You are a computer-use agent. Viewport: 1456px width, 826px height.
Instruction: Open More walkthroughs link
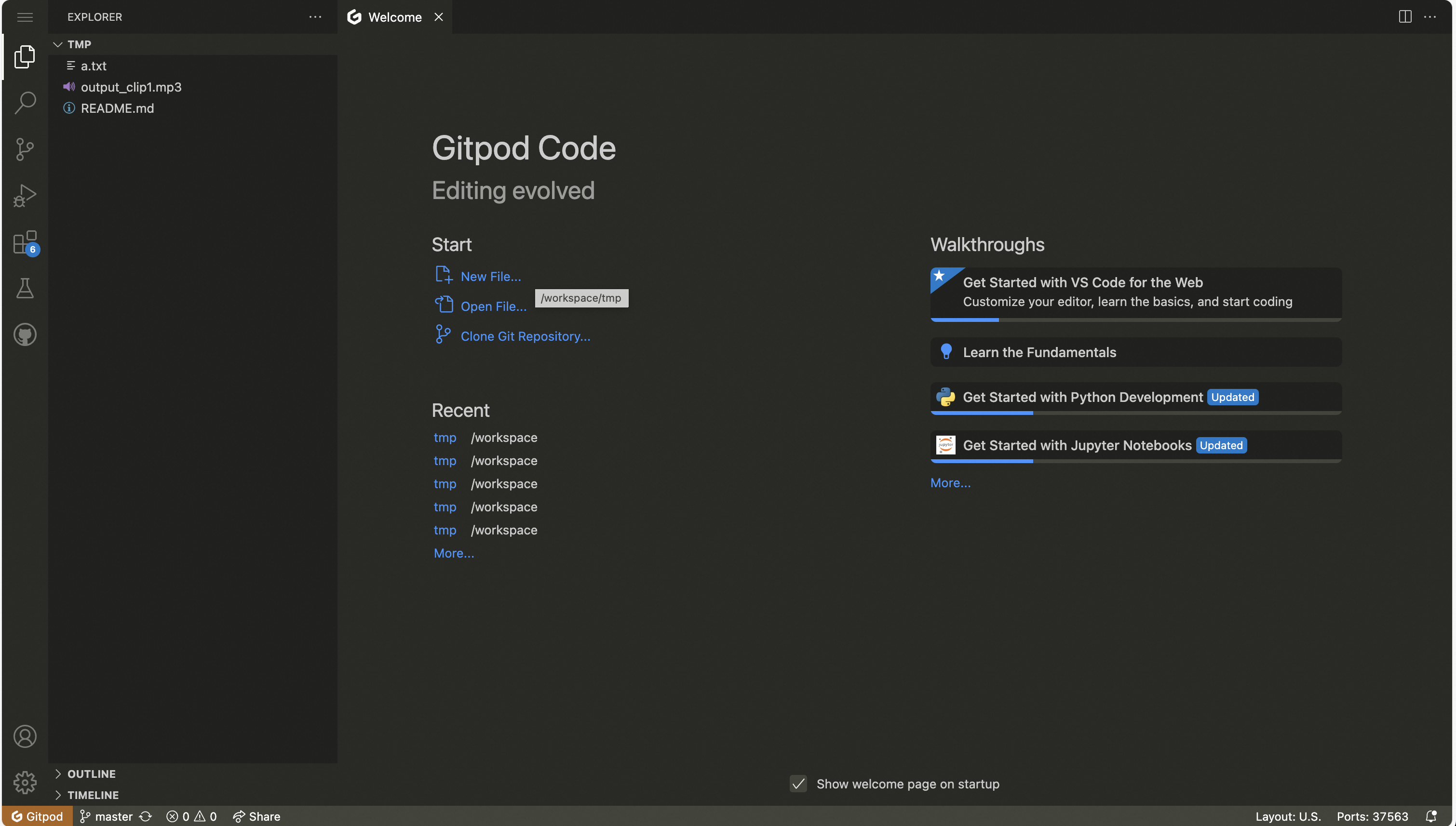950,482
